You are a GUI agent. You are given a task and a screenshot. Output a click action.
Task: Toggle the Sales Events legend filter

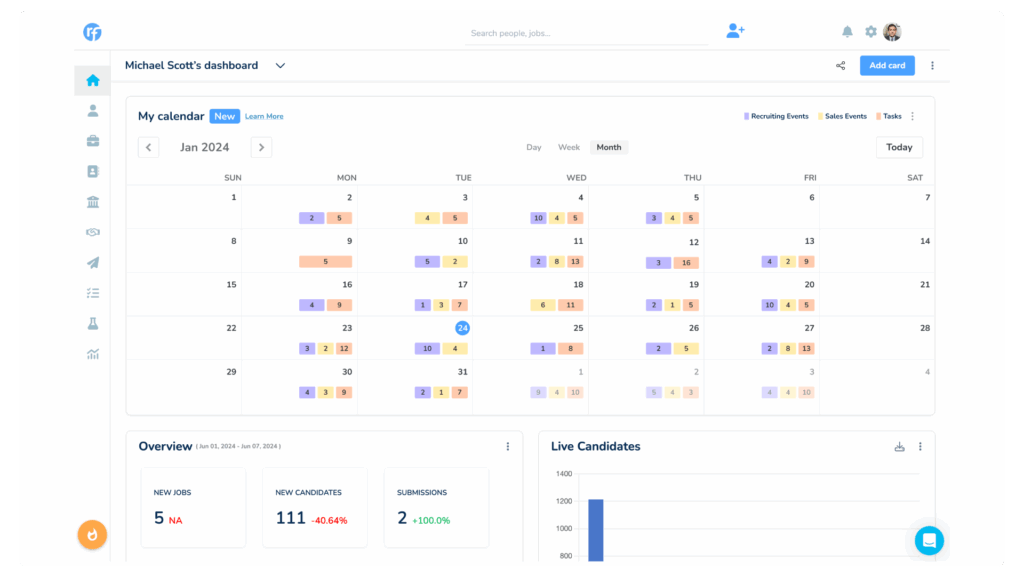click(841, 116)
